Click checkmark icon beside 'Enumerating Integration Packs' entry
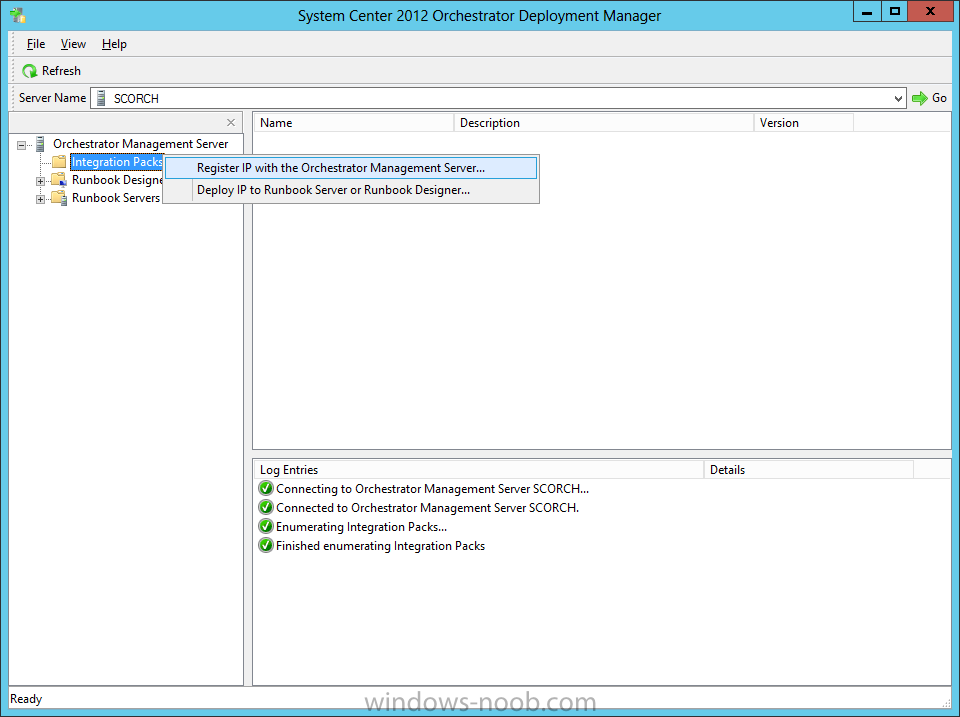Screen dimensions: 960x717 tap(266, 526)
